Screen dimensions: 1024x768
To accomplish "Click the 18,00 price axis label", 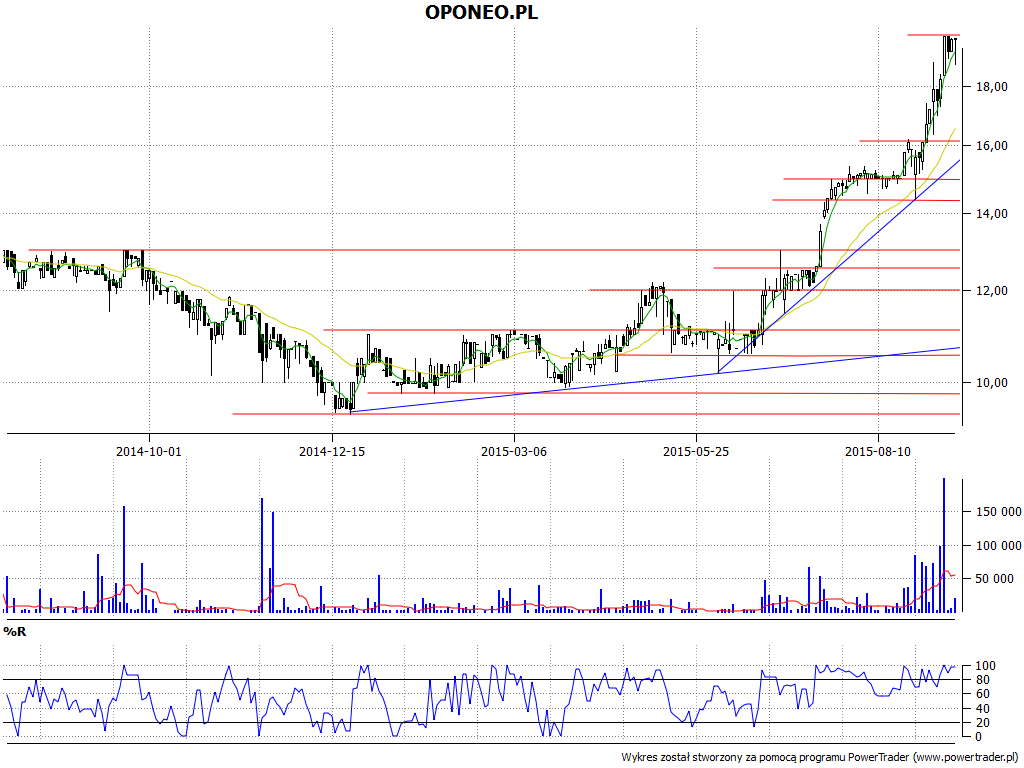I will tap(991, 87).
